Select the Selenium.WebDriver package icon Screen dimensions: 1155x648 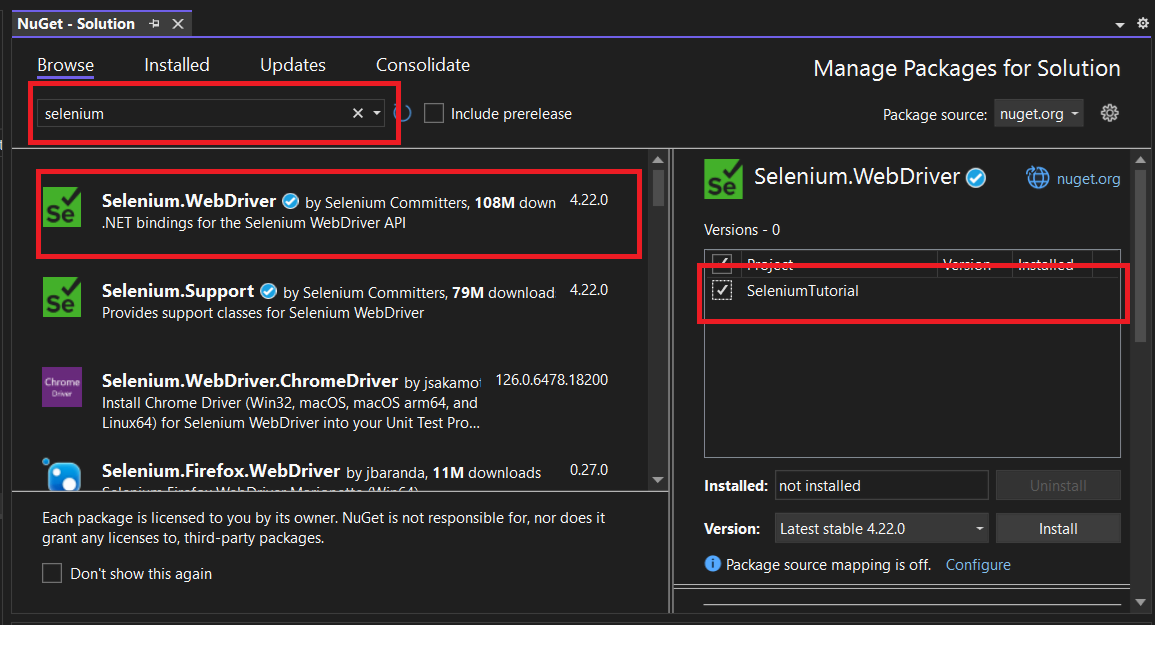(64, 208)
